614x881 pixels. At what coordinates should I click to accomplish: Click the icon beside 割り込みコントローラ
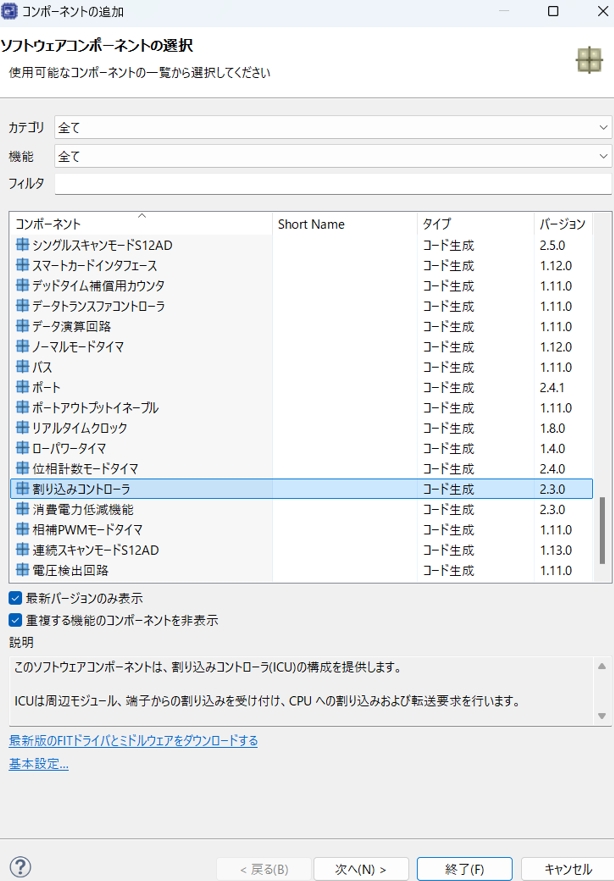pos(23,489)
